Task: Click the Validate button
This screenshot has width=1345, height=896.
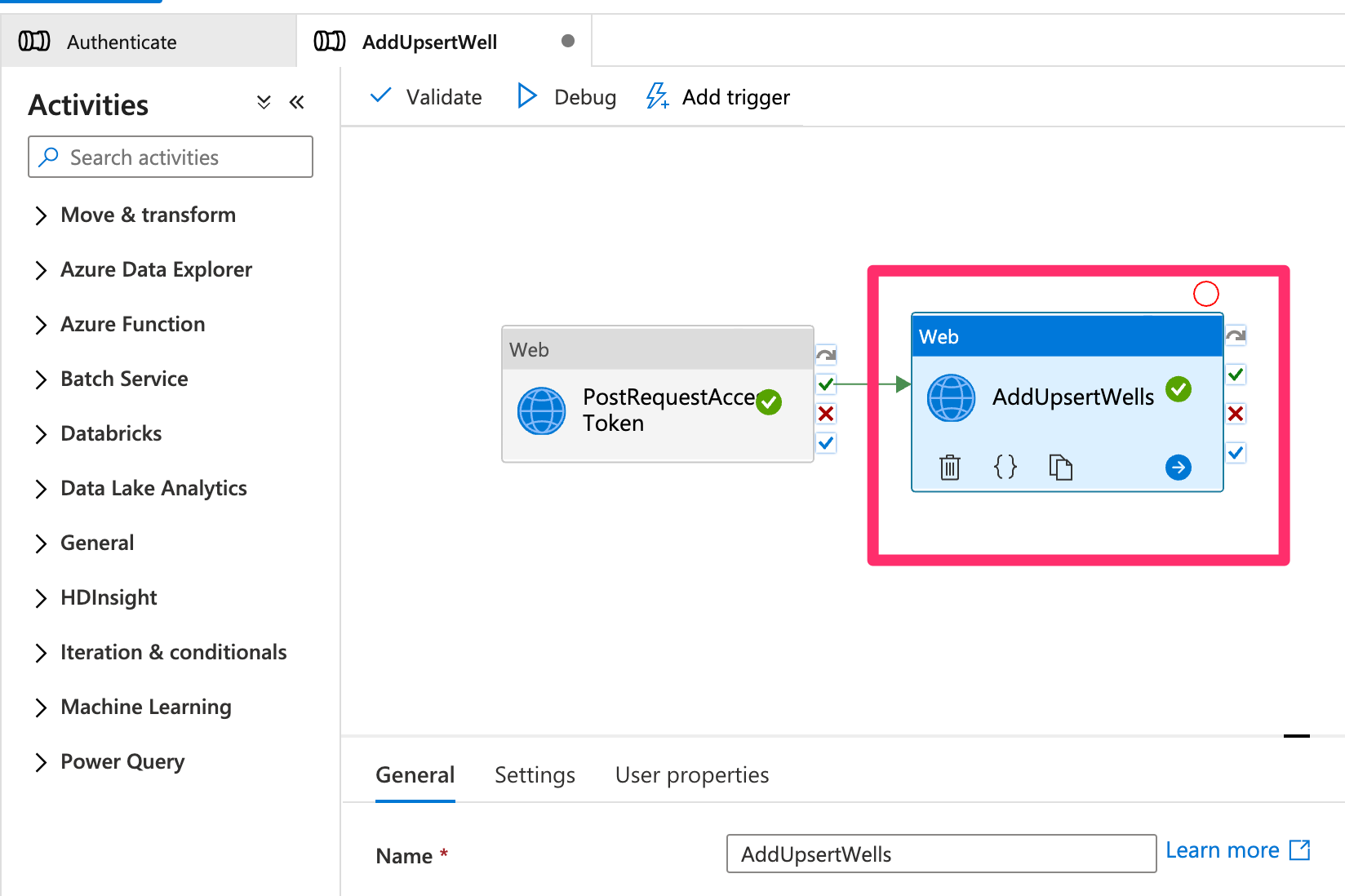Action: (x=426, y=96)
